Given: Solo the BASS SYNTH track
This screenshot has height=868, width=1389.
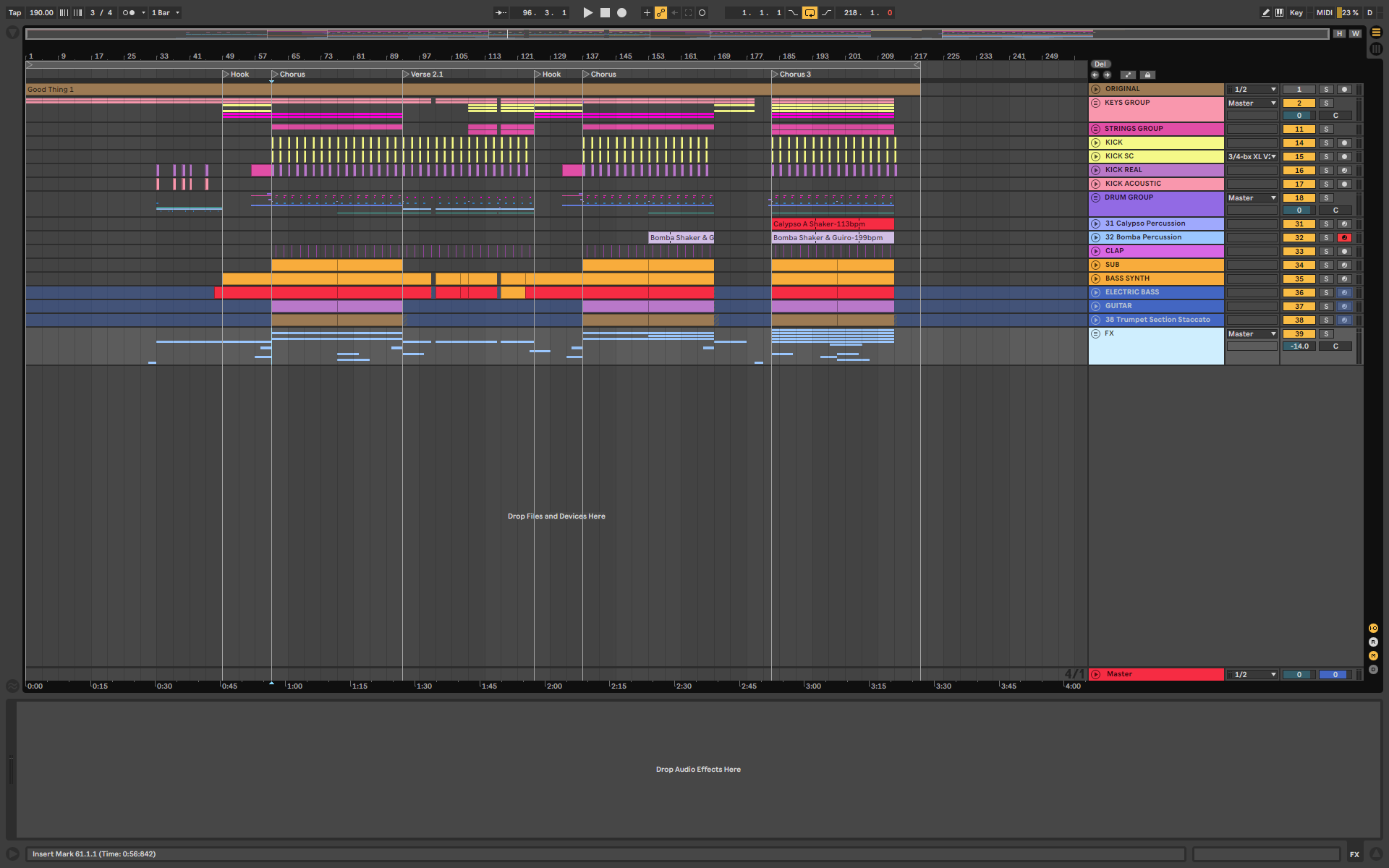Looking at the screenshot, I should [1326, 279].
